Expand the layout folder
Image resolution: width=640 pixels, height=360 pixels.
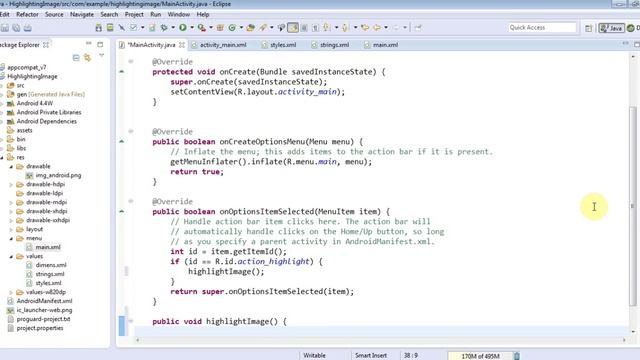pos(11,229)
